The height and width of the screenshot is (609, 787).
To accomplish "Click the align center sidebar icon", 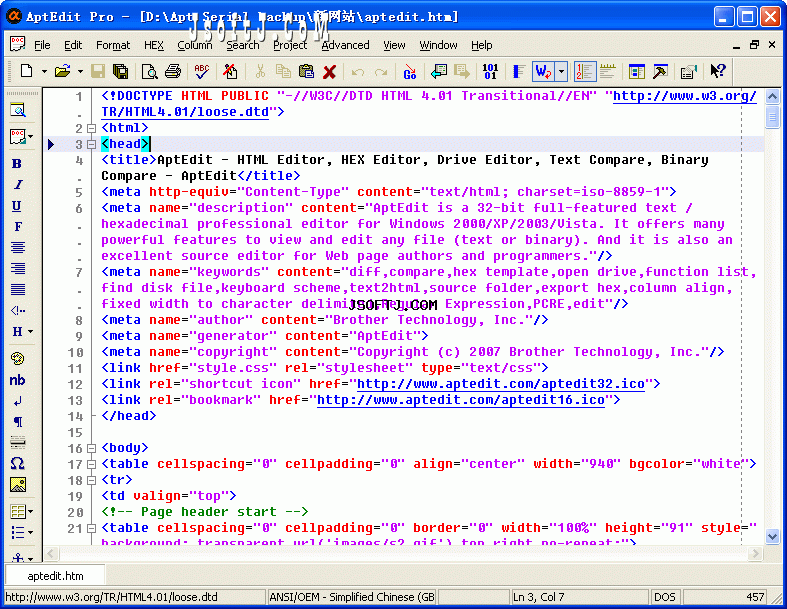I will point(18,248).
